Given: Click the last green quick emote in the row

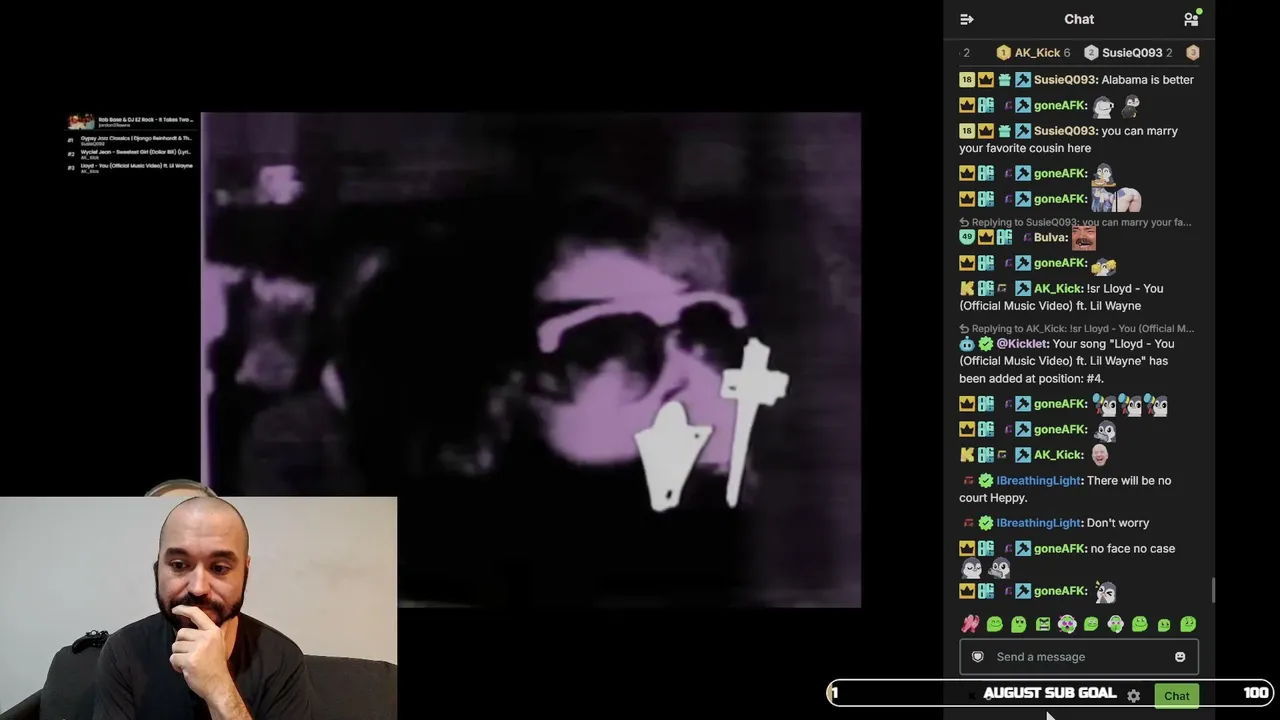Looking at the screenshot, I should [1188, 625].
